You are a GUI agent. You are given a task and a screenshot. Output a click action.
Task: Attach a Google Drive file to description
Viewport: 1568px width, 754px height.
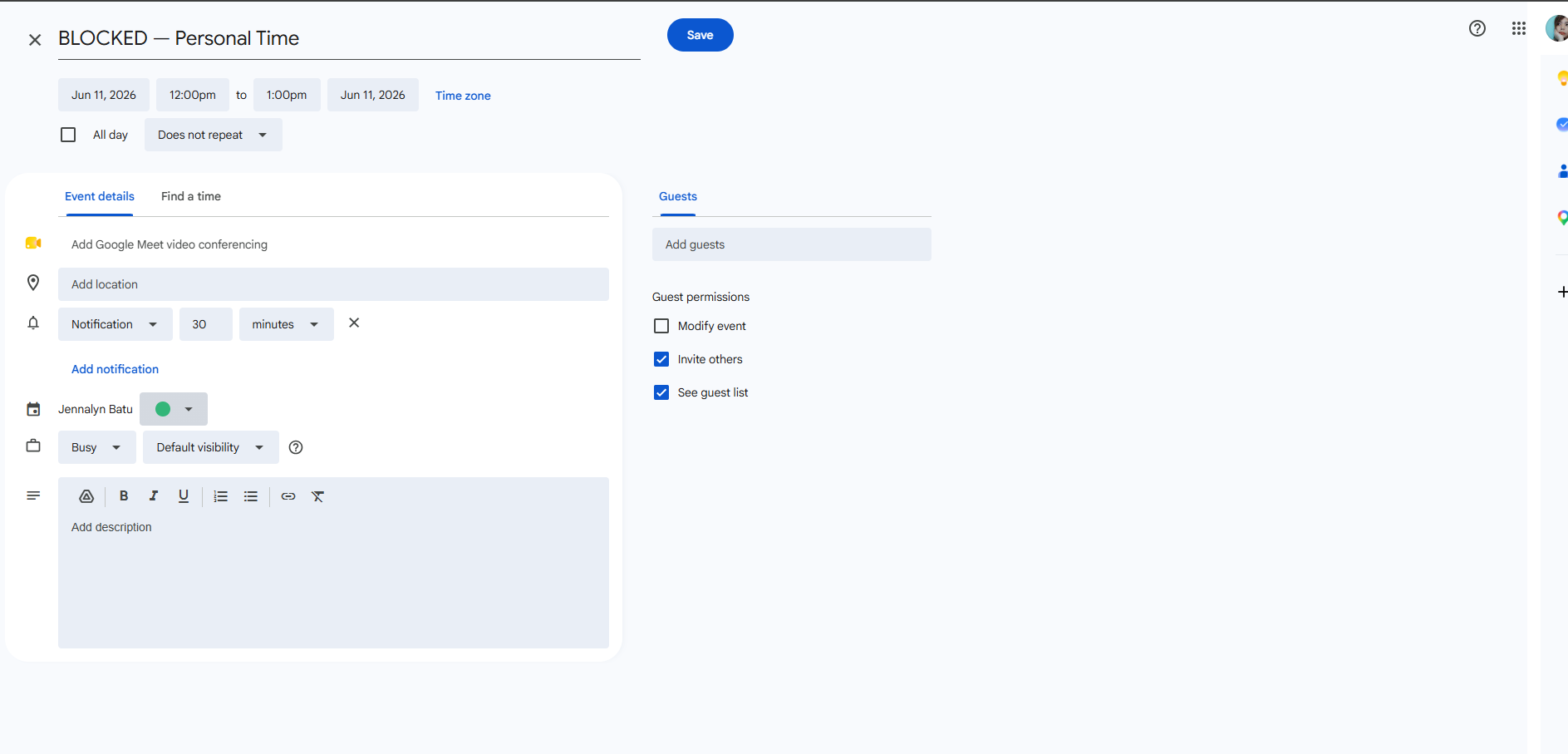pos(86,496)
